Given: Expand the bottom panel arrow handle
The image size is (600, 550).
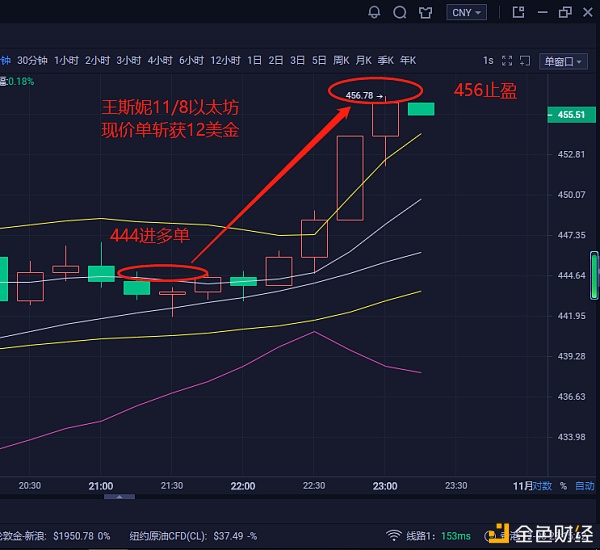Looking at the screenshot, I should (x=119, y=497).
